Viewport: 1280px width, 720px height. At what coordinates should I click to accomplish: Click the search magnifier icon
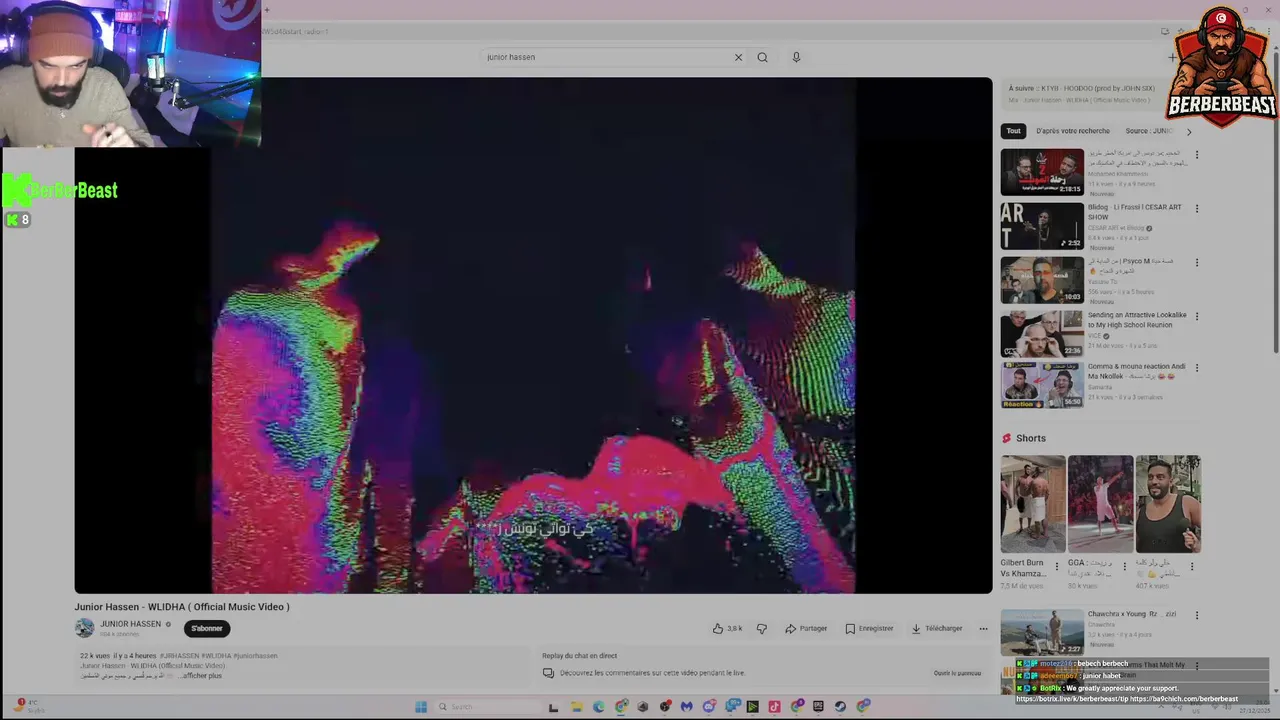tap(762, 57)
